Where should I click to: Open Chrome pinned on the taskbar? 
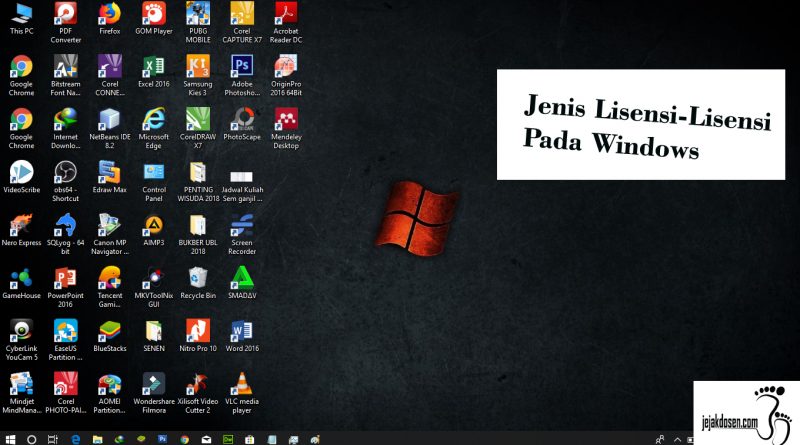[184, 439]
